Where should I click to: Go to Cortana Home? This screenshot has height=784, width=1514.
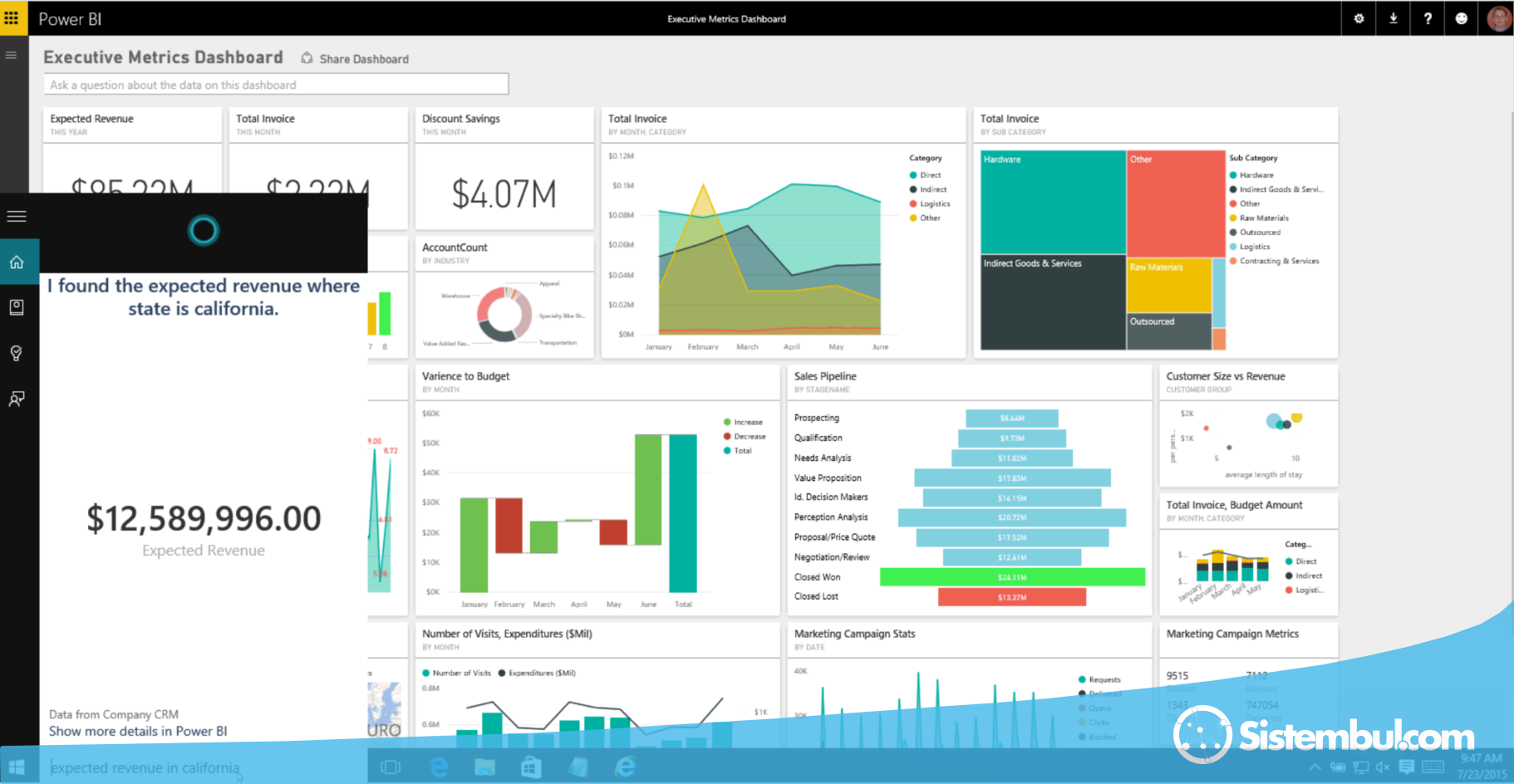[17, 262]
